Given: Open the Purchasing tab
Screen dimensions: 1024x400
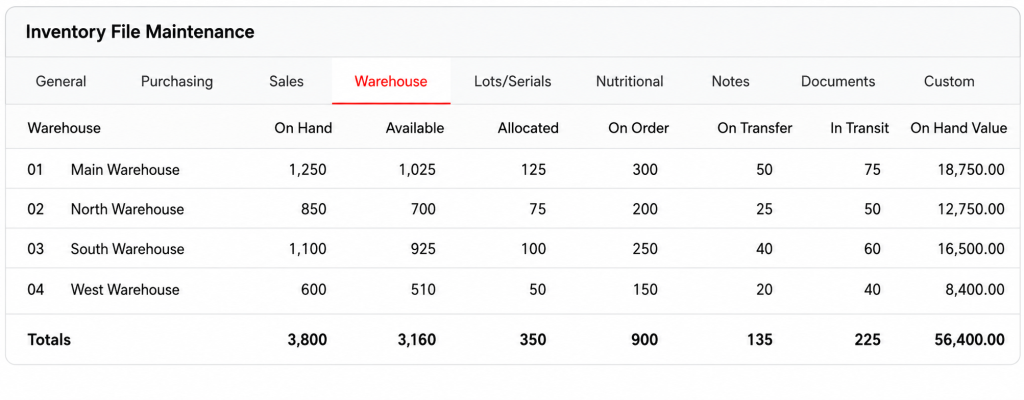Looking at the screenshot, I should [x=177, y=82].
